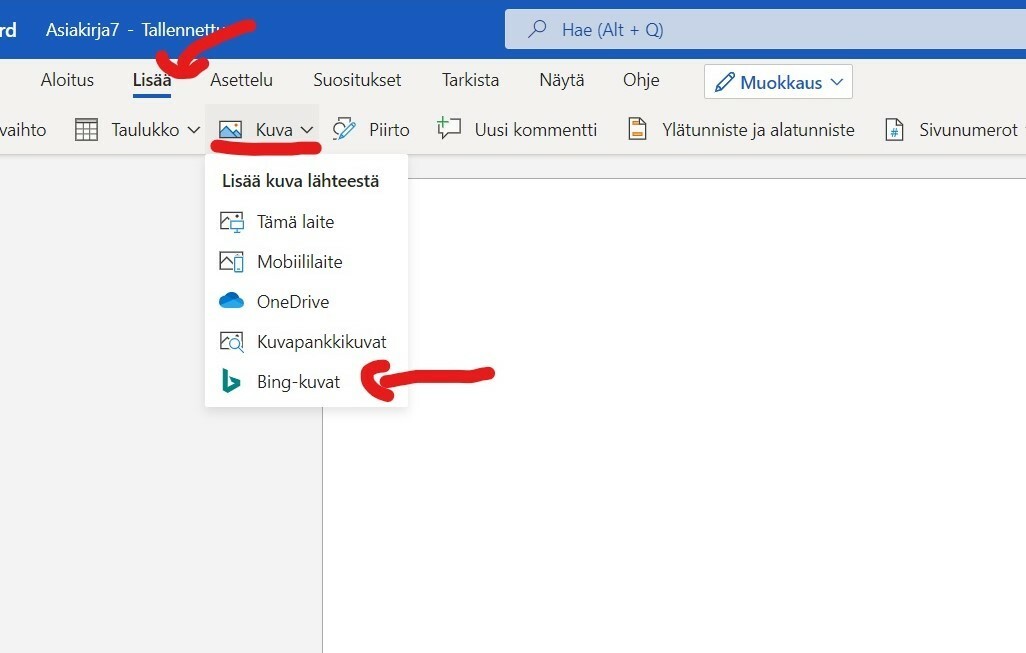Click the Kuva picture icon

pos(230,130)
